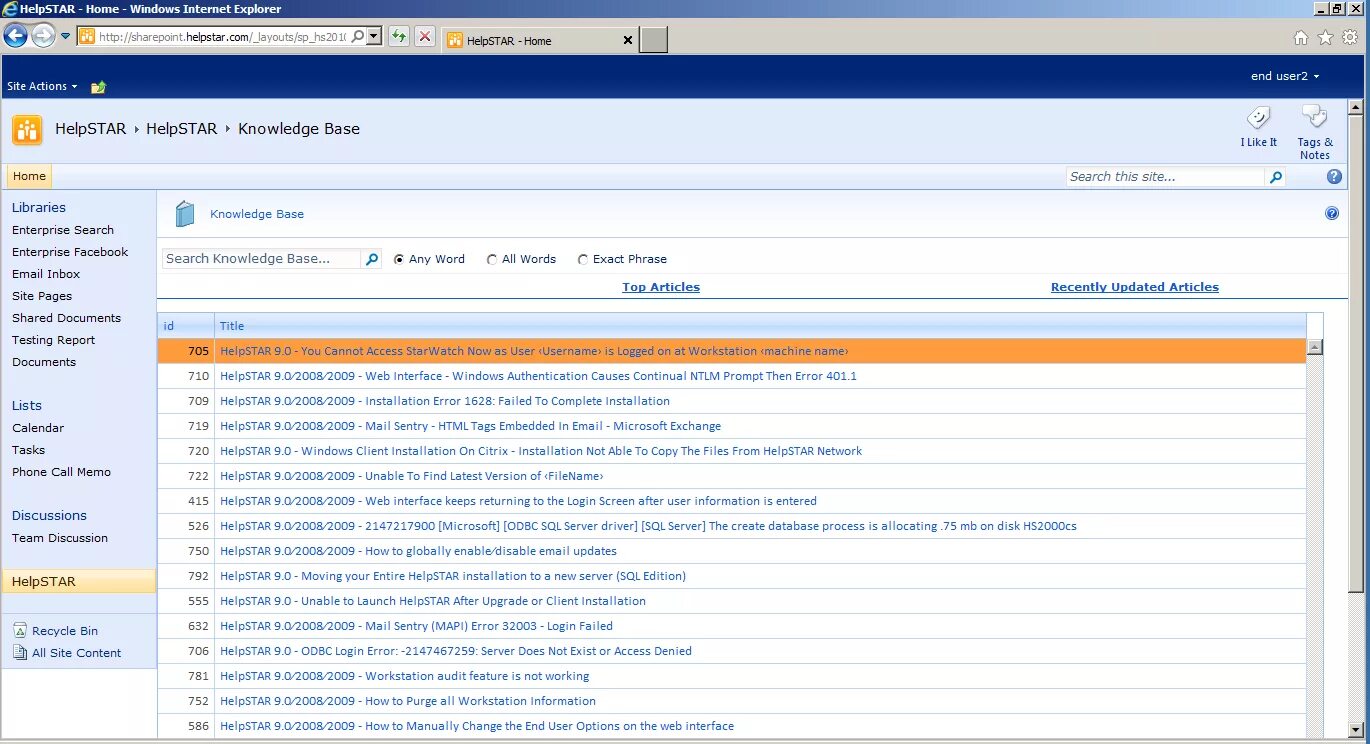Click the Navigate Up folder icon
The height and width of the screenshot is (744, 1370).
(98, 87)
